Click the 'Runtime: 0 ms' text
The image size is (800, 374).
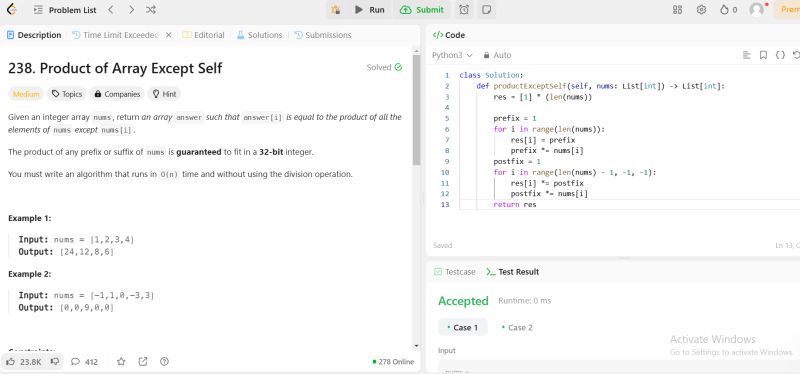point(524,301)
